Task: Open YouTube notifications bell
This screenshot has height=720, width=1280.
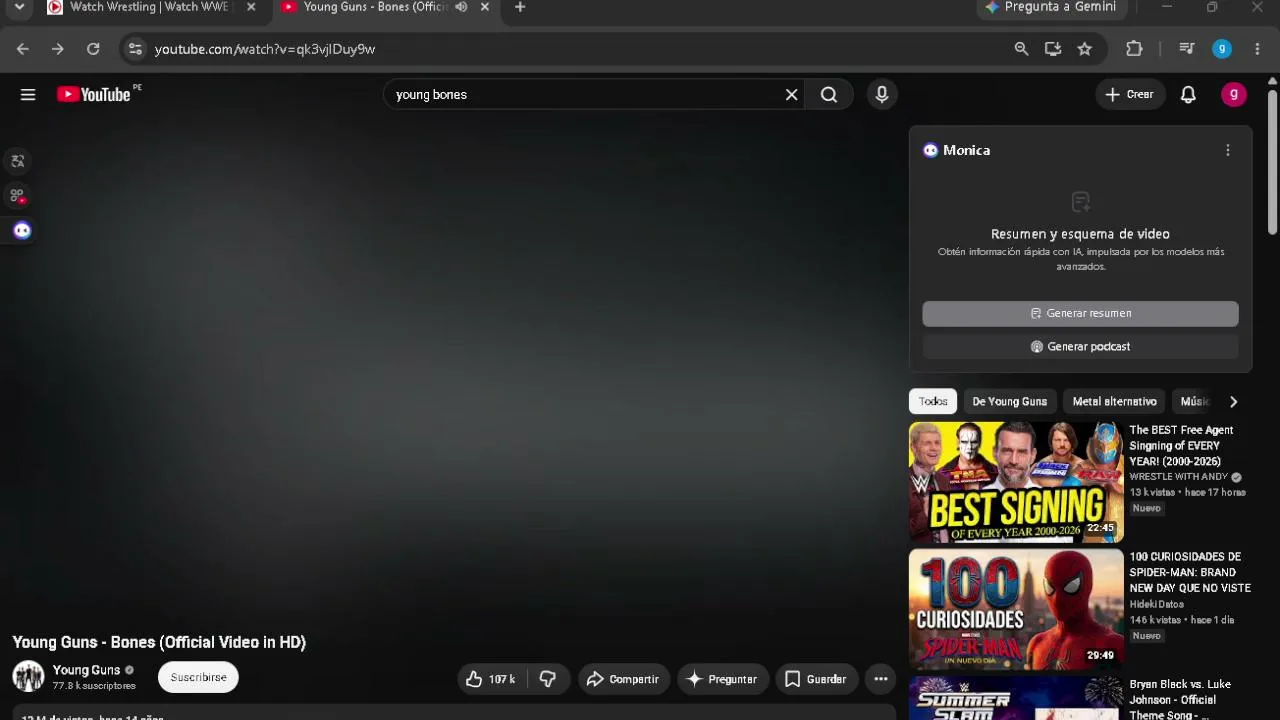Action: pyautogui.click(x=1188, y=94)
